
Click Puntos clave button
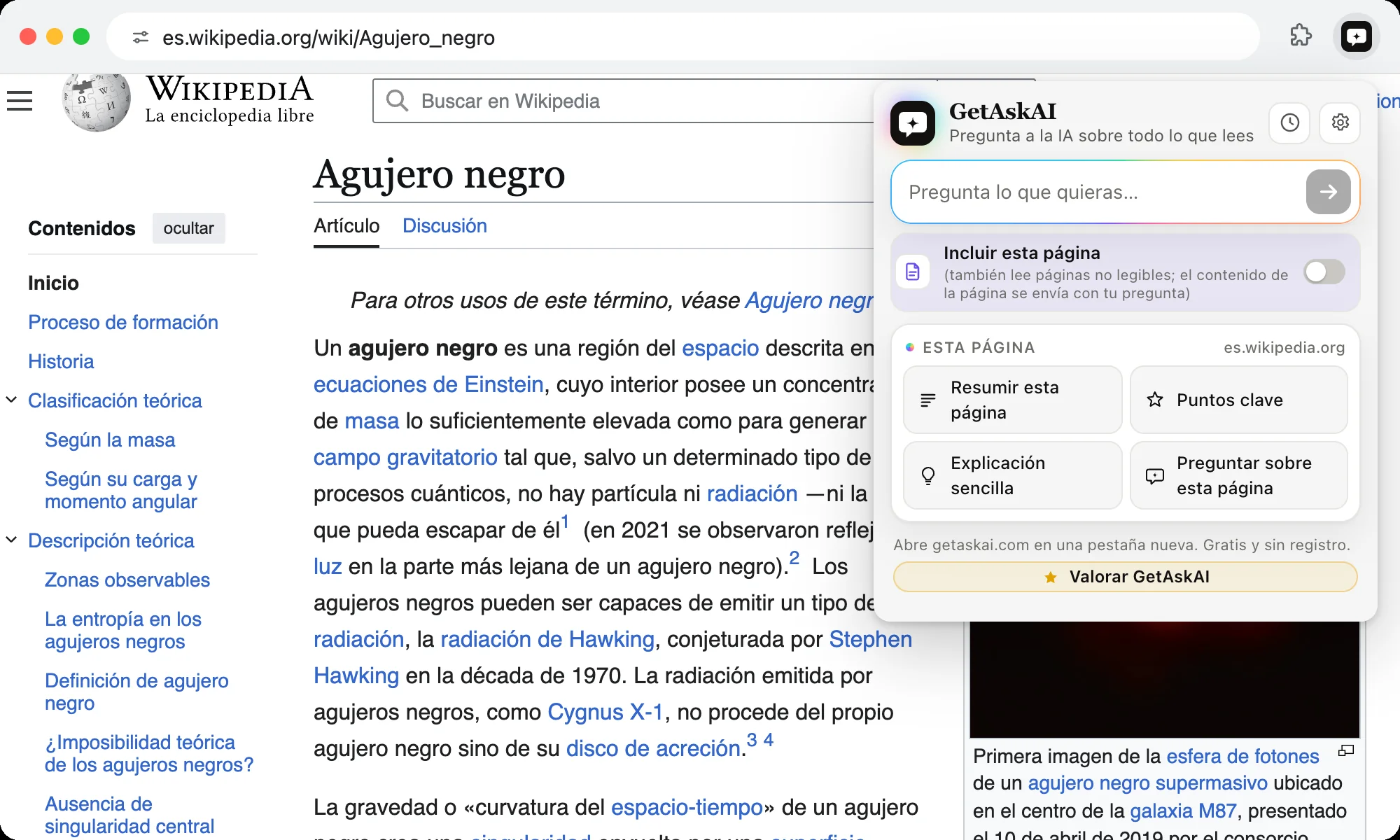coord(1238,400)
